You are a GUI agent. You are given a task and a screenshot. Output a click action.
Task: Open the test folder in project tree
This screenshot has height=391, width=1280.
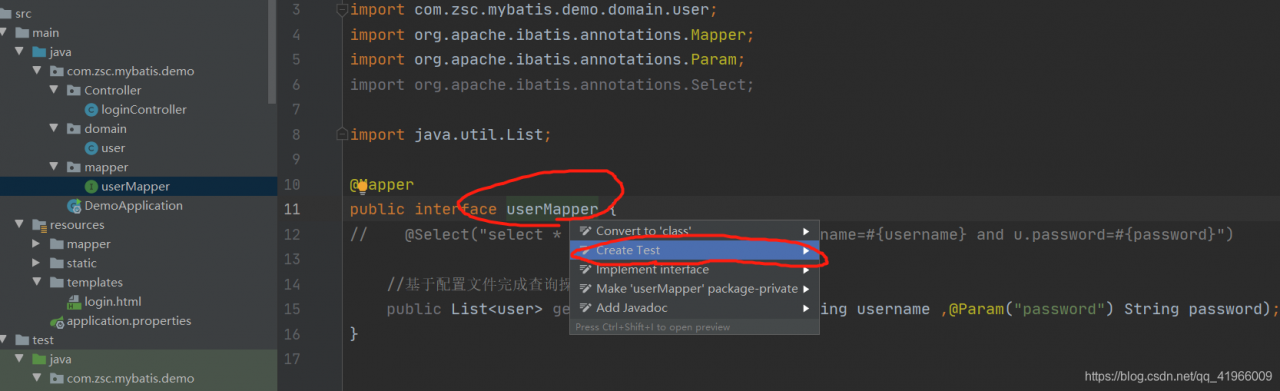43,340
